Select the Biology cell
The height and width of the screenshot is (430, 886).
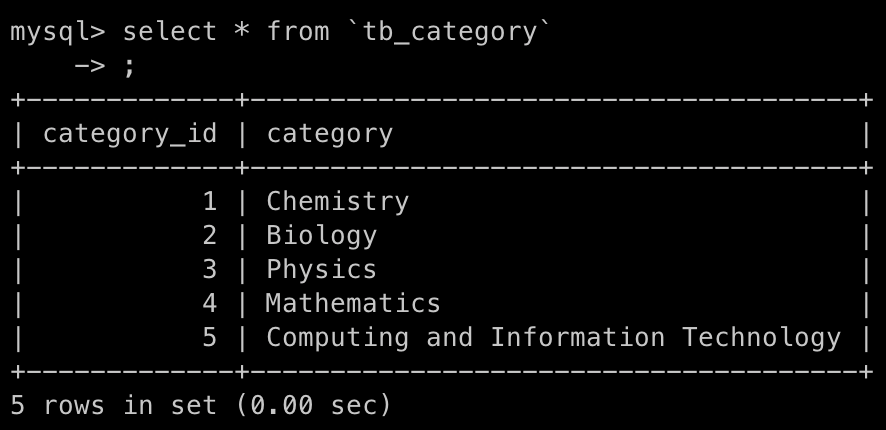(x=321, y=236)
